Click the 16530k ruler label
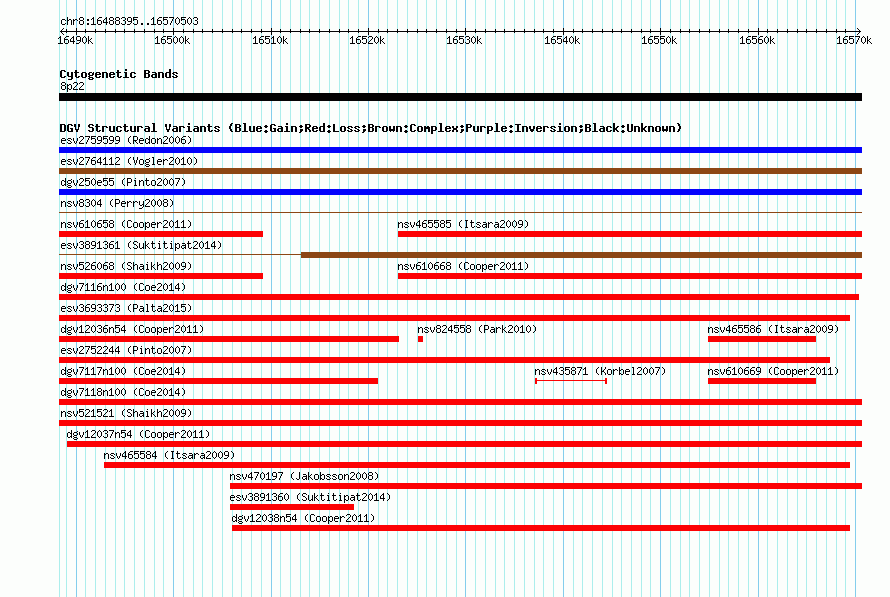The height and width of the screenshot is (597, 890). (x=464, y=40)
